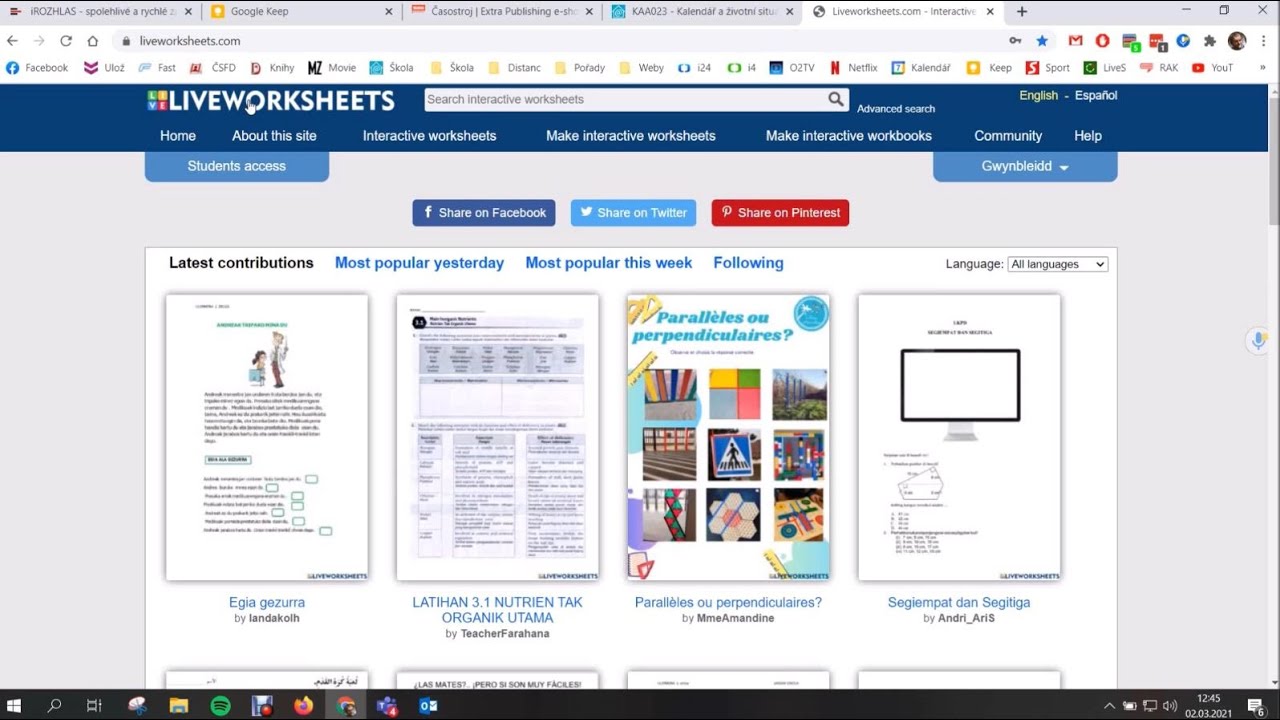The height and width of the screenshot is (720, 1280).
Task: Open the browser home page icon
Action: [93, 41]
